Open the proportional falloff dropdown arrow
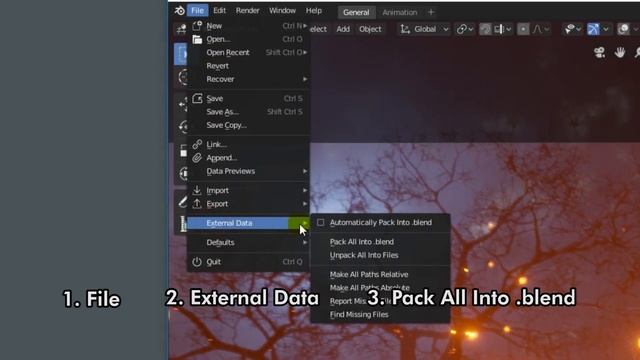This screenshot has width=640, height=360. pyautogui.click(x=547, y=29)
